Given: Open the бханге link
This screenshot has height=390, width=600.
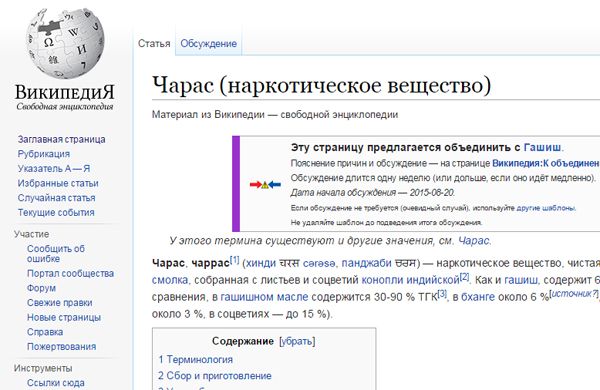Looking at the screenshot, I should coord(478,297).
